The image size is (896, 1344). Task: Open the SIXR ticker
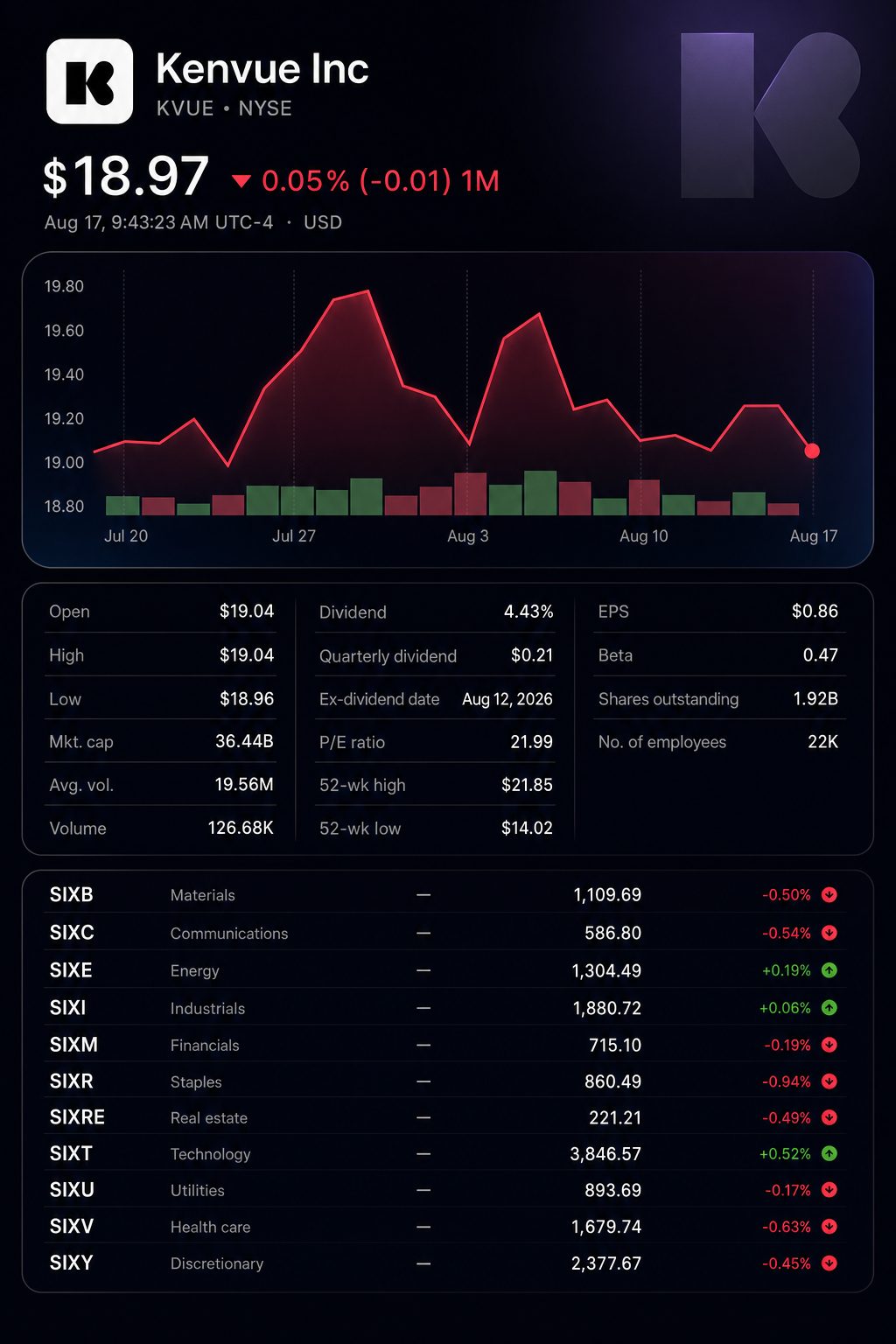(x=71, y=1081)
